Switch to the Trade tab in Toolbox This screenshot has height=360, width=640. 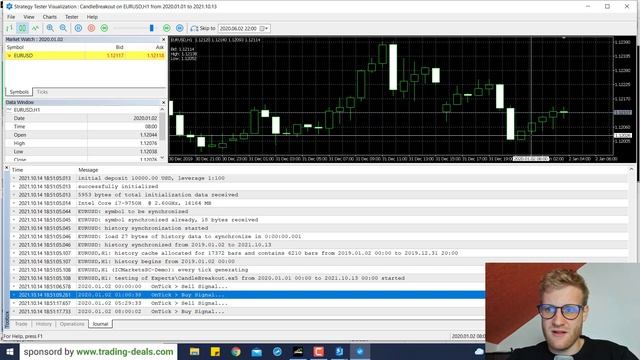click(21, 324)
